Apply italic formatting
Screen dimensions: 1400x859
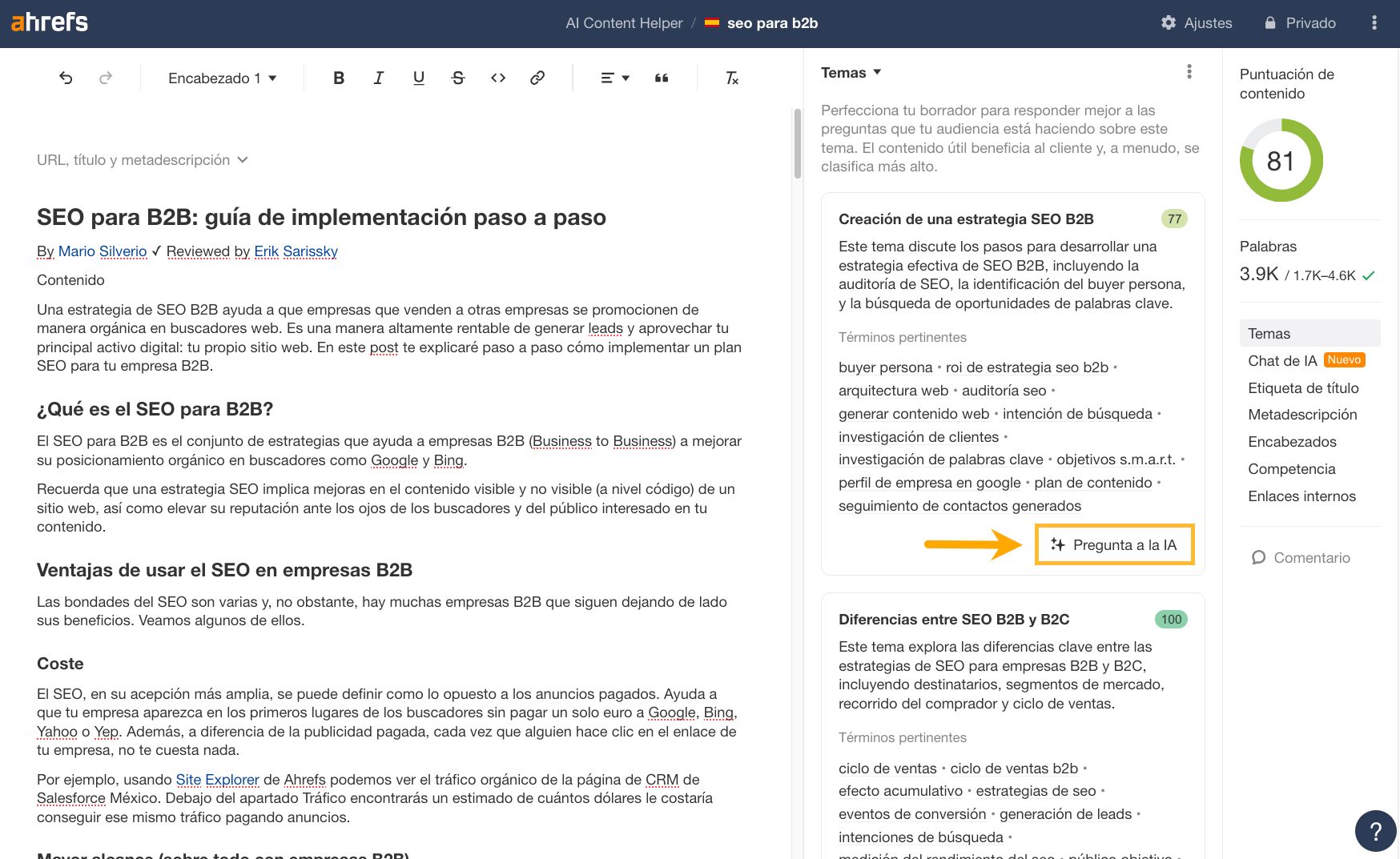(x=377, y=78)
